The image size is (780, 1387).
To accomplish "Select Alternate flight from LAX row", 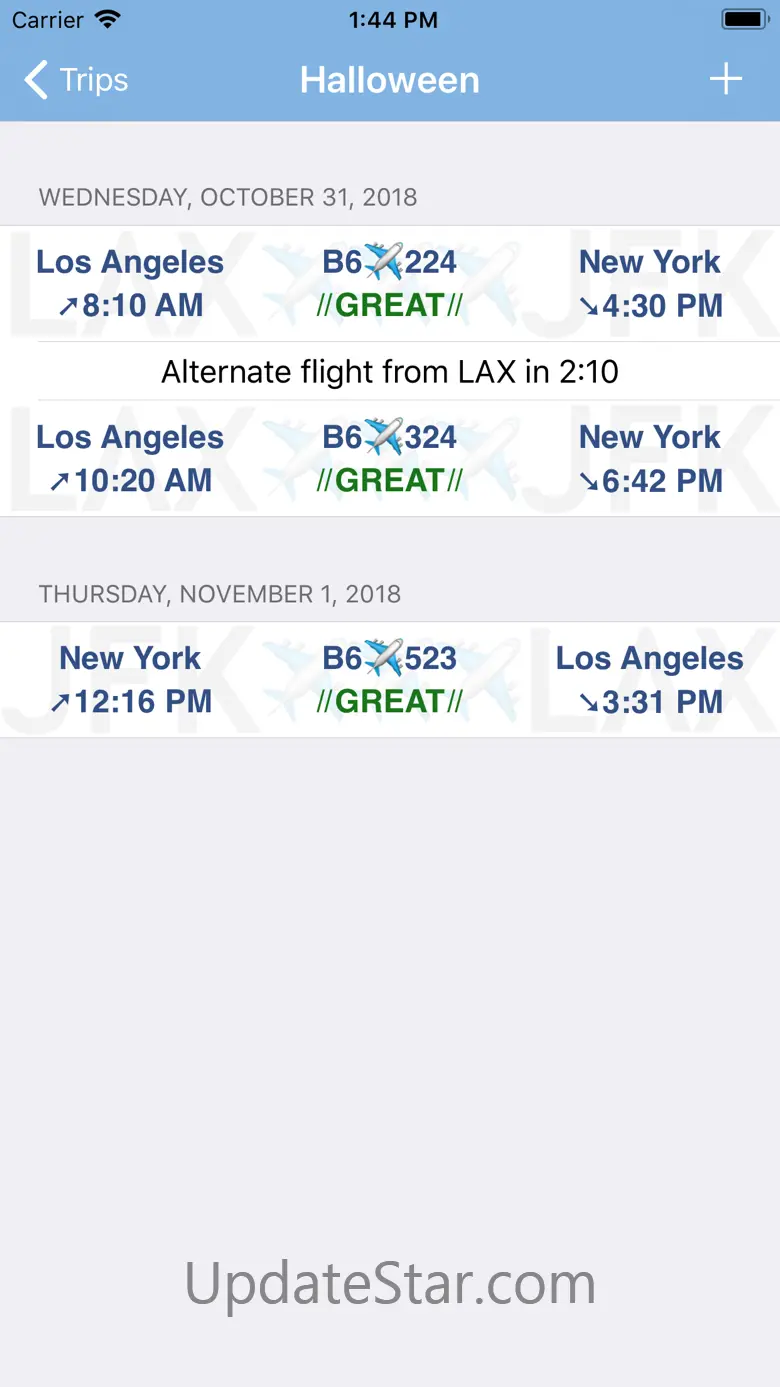I will (x=390, y=372).
